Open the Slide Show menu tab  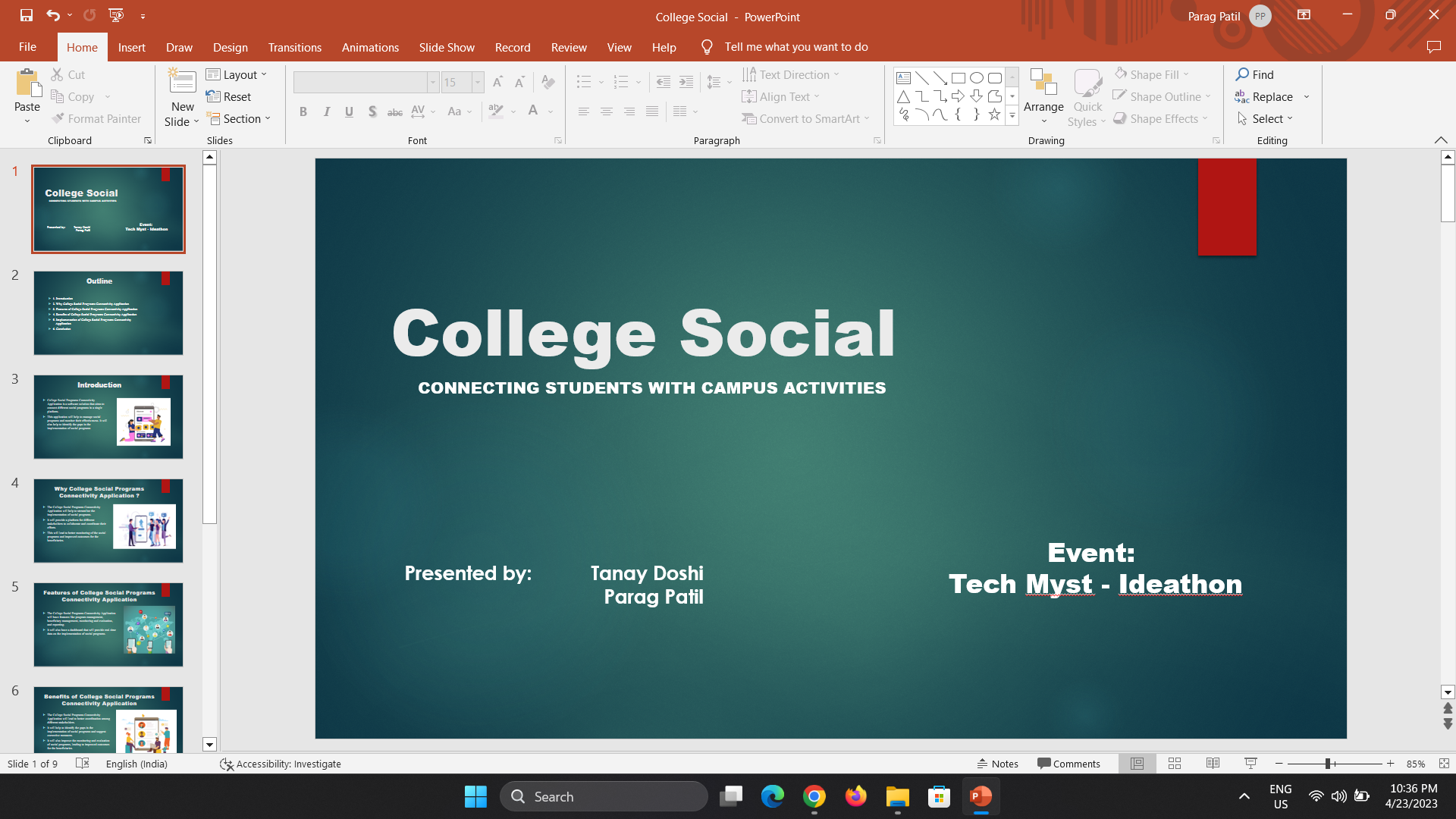coord(447,47)
